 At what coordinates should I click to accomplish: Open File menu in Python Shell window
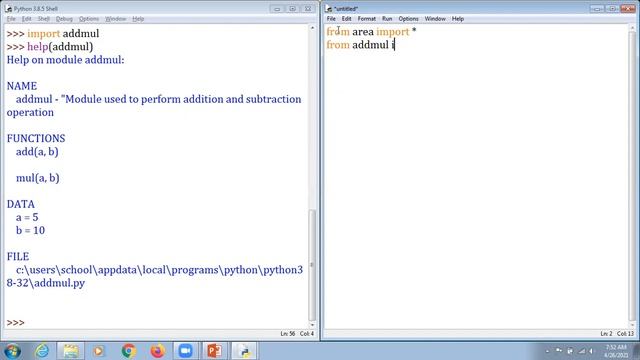(11, 19)
